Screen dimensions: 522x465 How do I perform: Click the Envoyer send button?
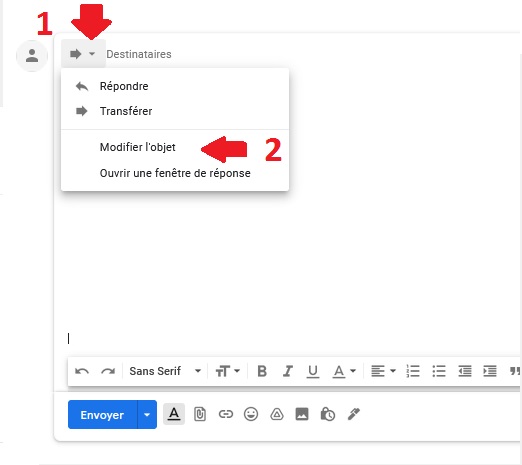click(x=102, y=415)
